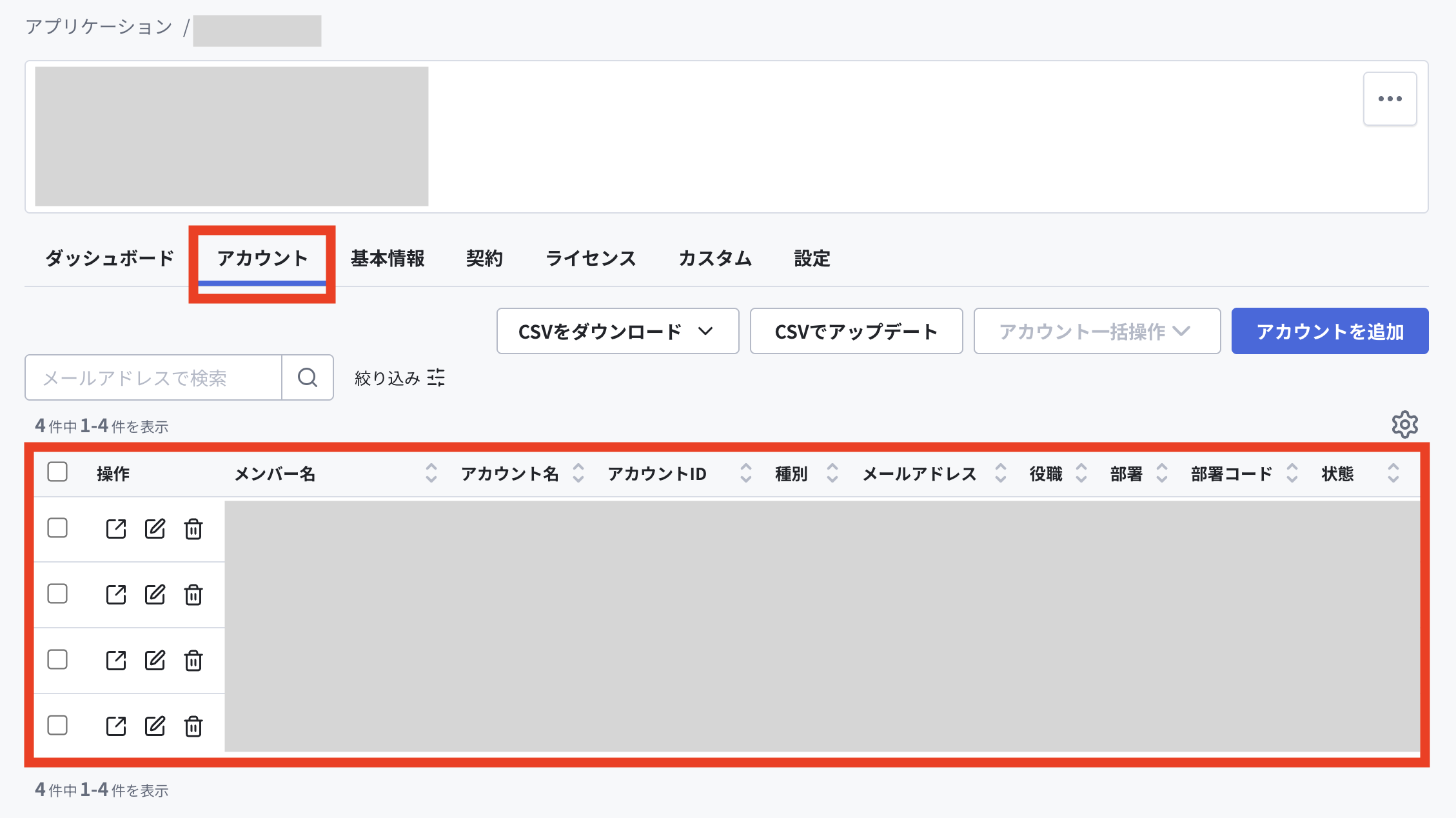
Task: Sort by 状態 column arrows
Action: pos(1393,474)
